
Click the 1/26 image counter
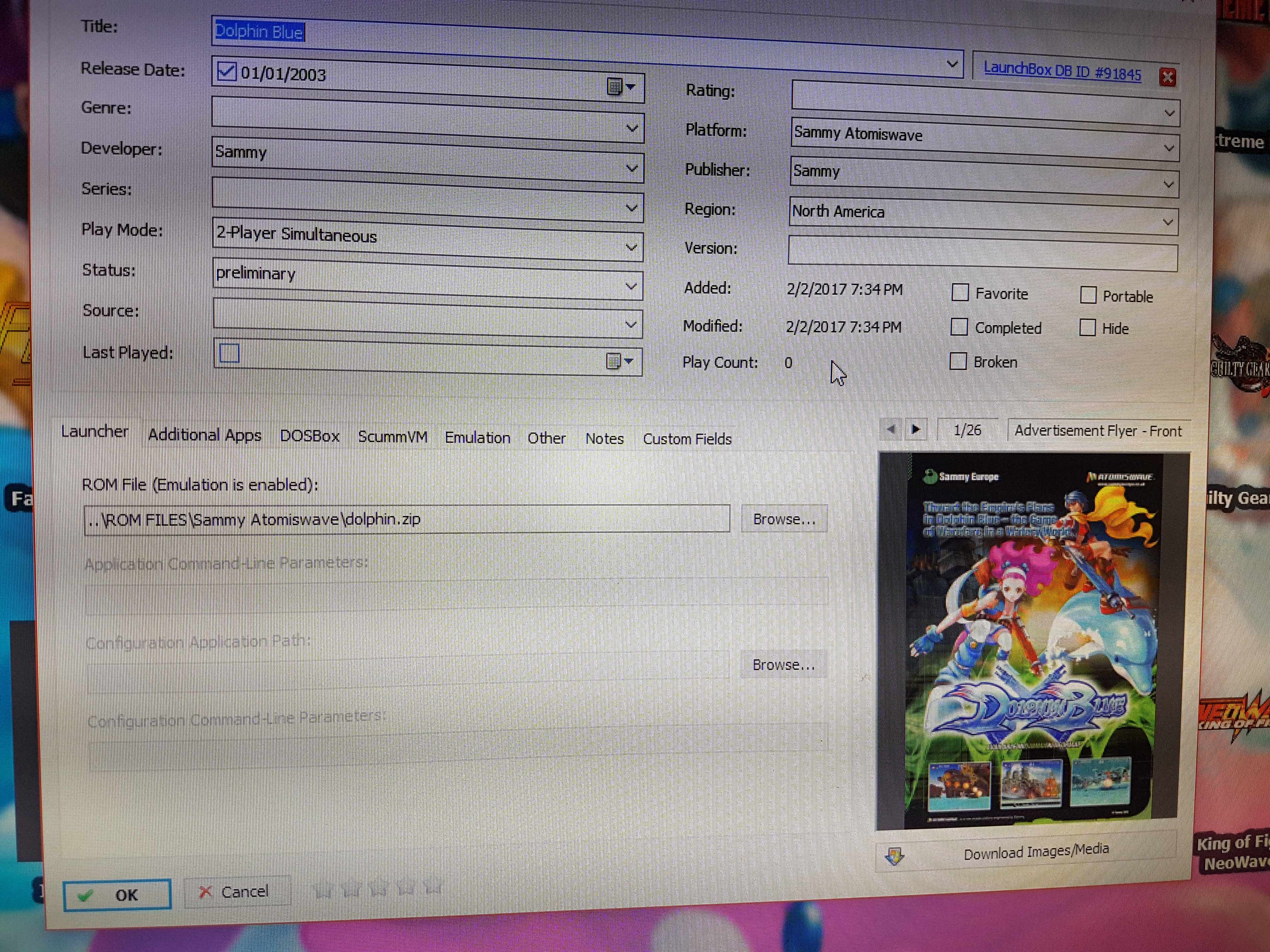pos(967,430)
